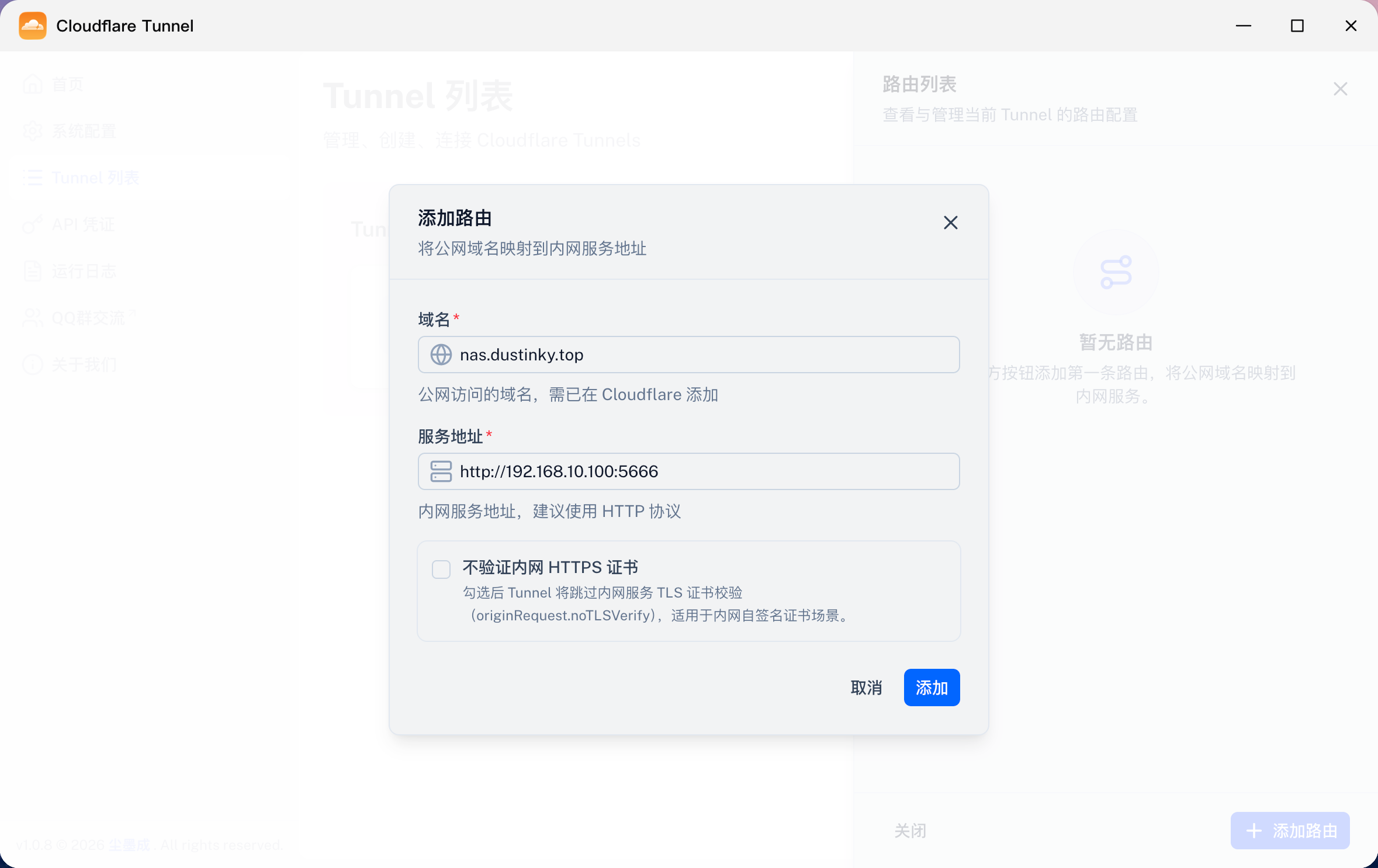Click the 关闭 button in route panel
This screenshot has width=1378, height=868.
910,830
